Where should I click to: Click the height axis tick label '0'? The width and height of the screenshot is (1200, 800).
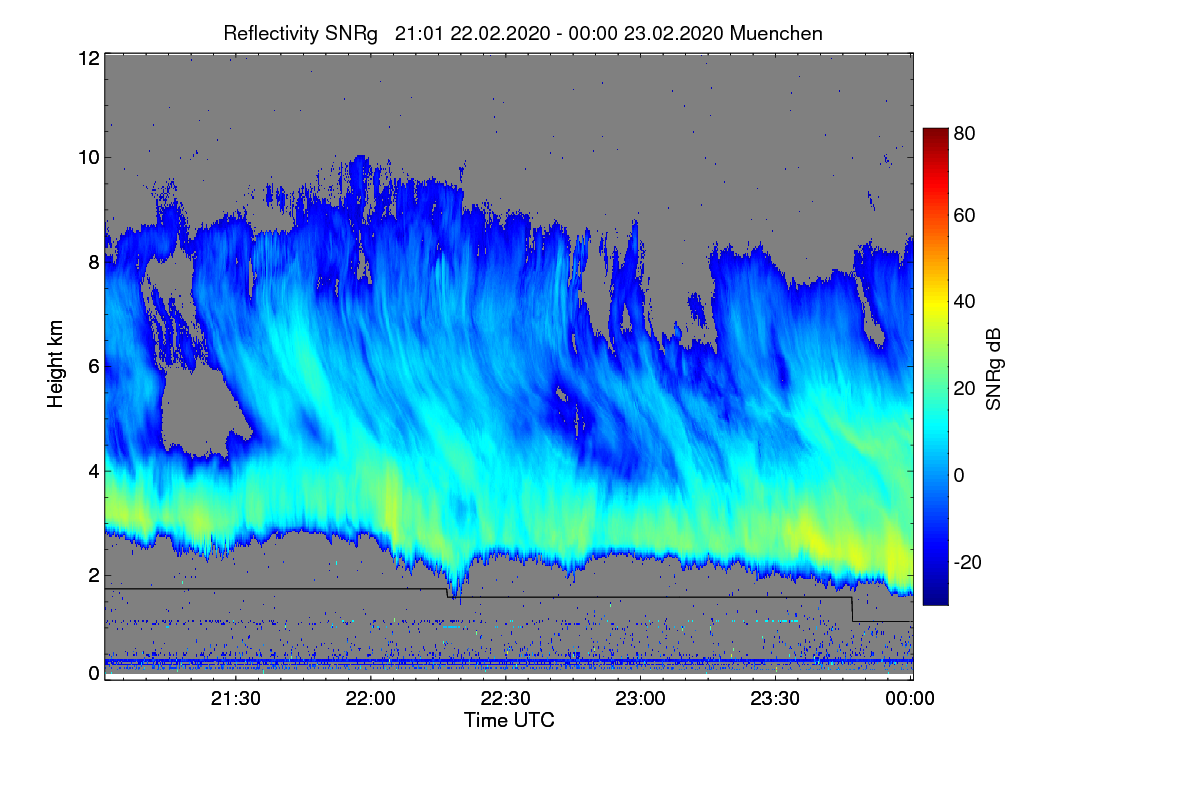tap(93, 673)
